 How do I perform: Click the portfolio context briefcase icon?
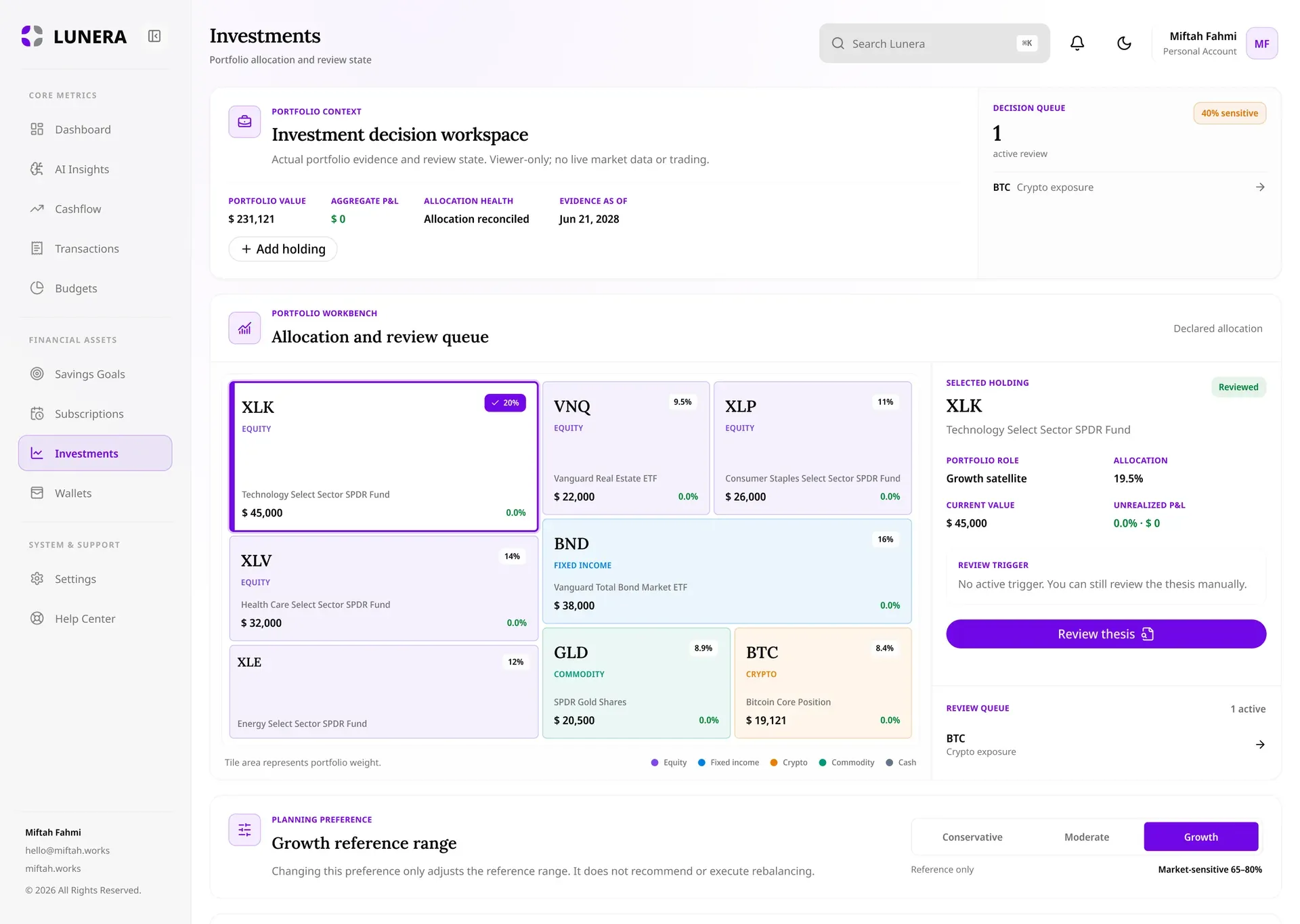tap(244, 122)
